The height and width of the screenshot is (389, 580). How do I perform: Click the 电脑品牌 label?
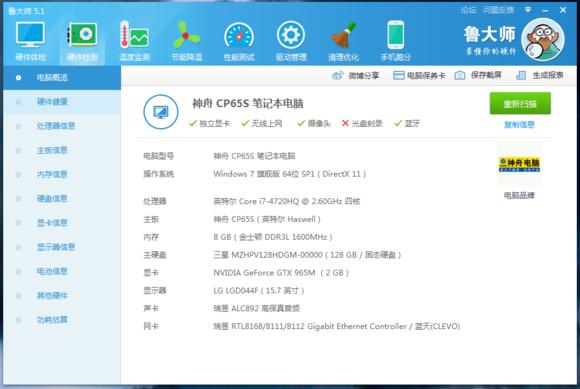click(x=519, y=195)
